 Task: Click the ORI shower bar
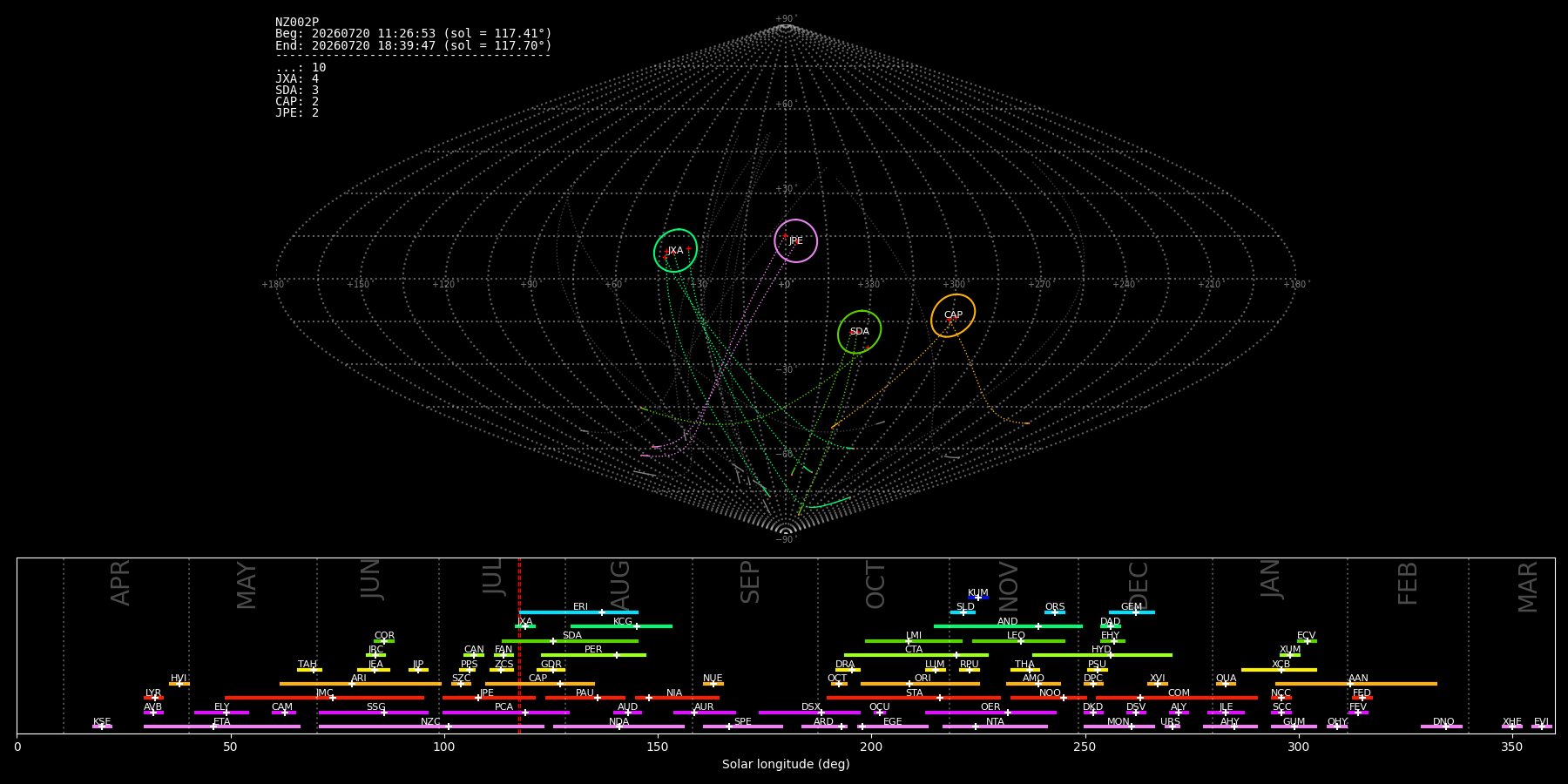[920, 684]
